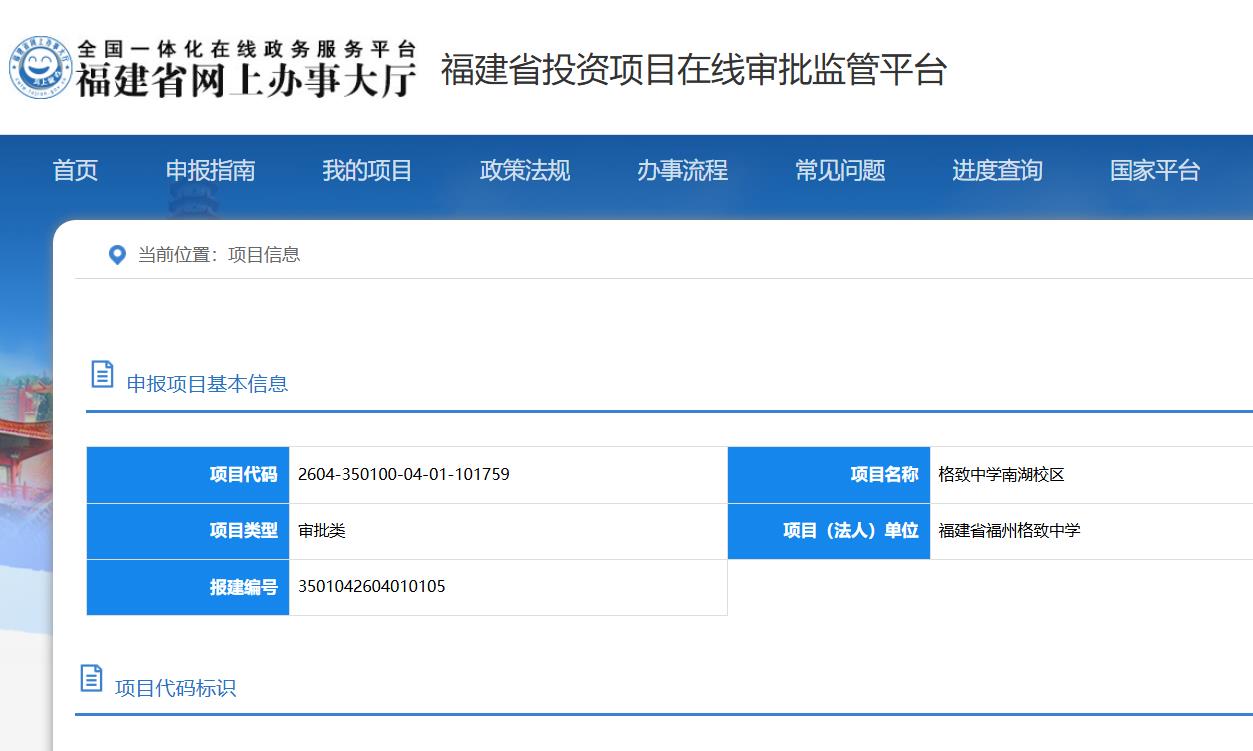This screenshot has height=751, width=1253.
Task: Click the smiley-face Fujian portal logo
Action: 41,68
